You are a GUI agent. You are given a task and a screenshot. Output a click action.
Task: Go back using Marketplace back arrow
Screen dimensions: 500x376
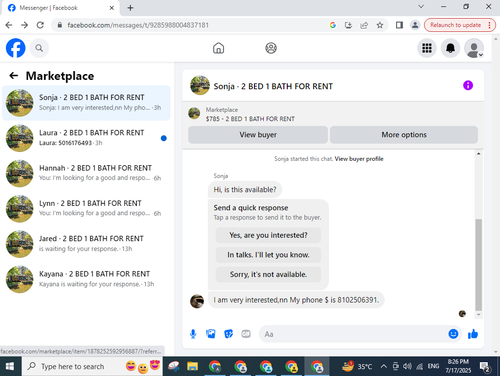pyautogui.click(x=13, y=76)
